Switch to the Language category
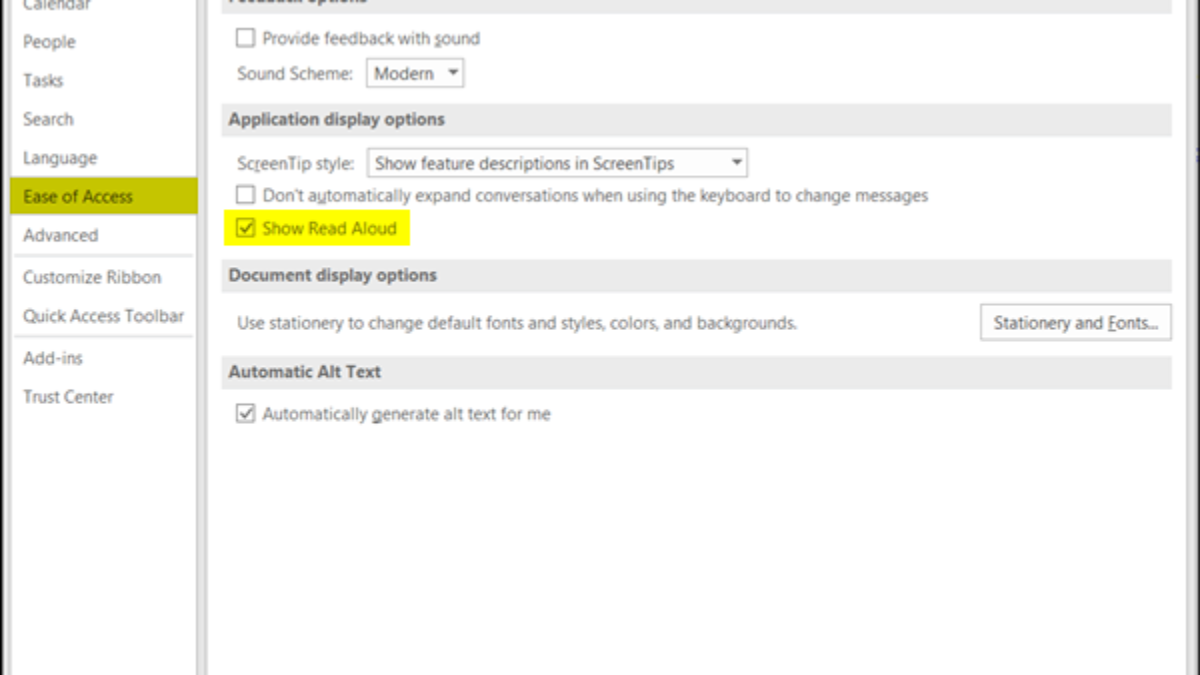This screenshot has height=675, width=1200. click(60, 158)
